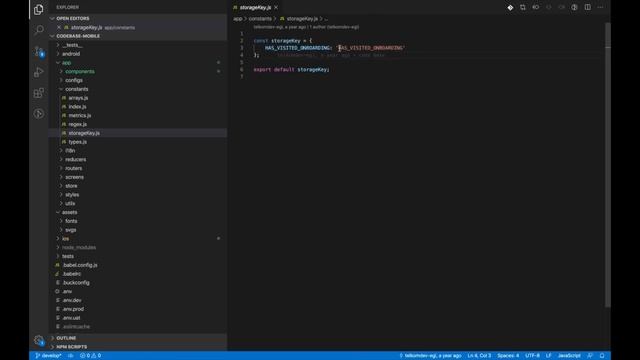
Task: Expand the i18n folder
Action: [x=138, y=151]
